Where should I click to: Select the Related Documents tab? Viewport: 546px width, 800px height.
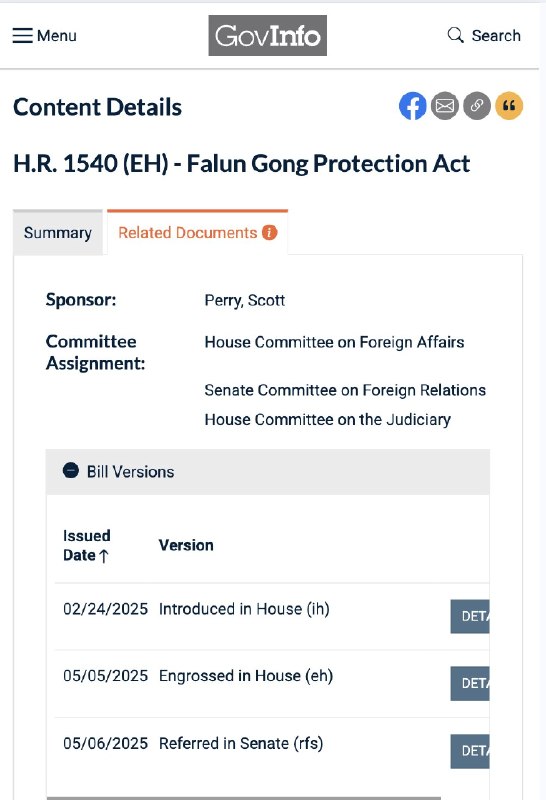pos(197,233)
